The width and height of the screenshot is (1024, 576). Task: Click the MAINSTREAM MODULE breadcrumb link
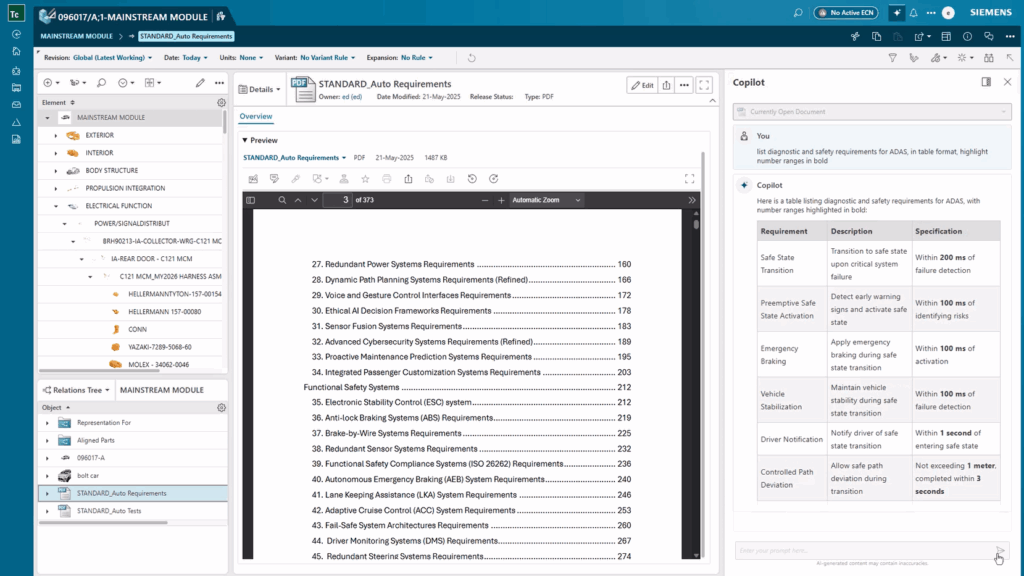tap(76, 36)
